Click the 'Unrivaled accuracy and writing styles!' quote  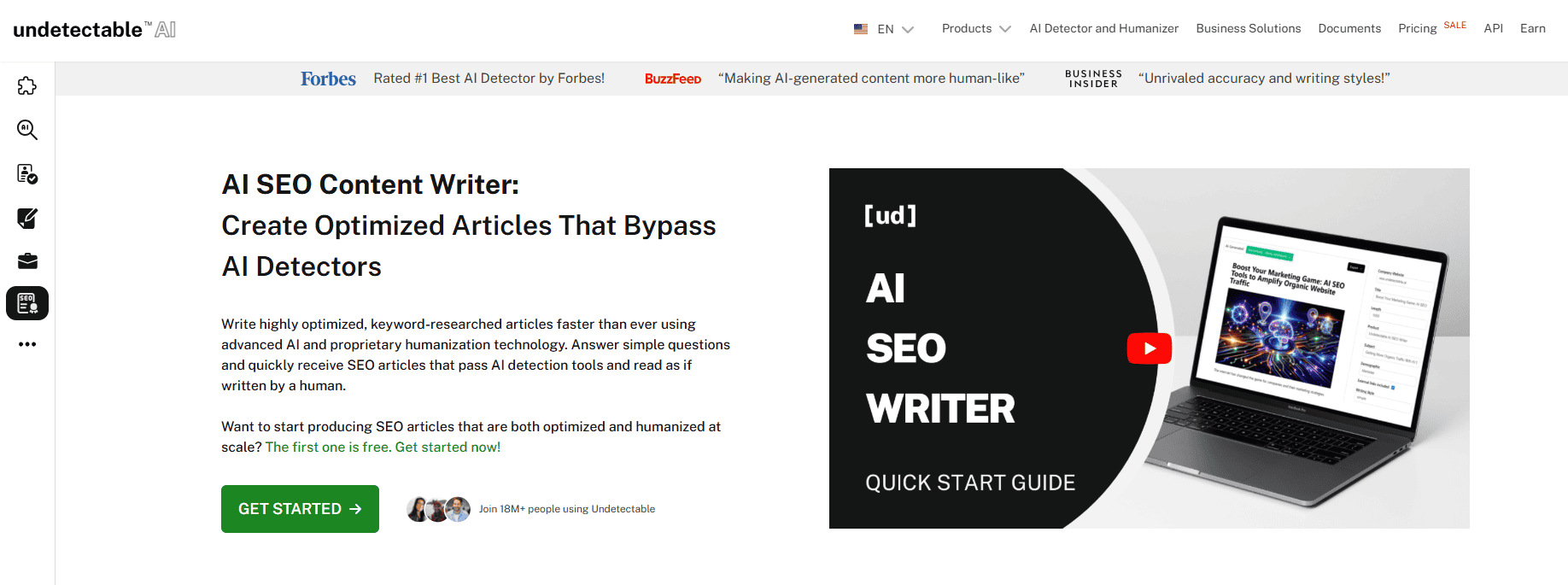point(1264,79)
